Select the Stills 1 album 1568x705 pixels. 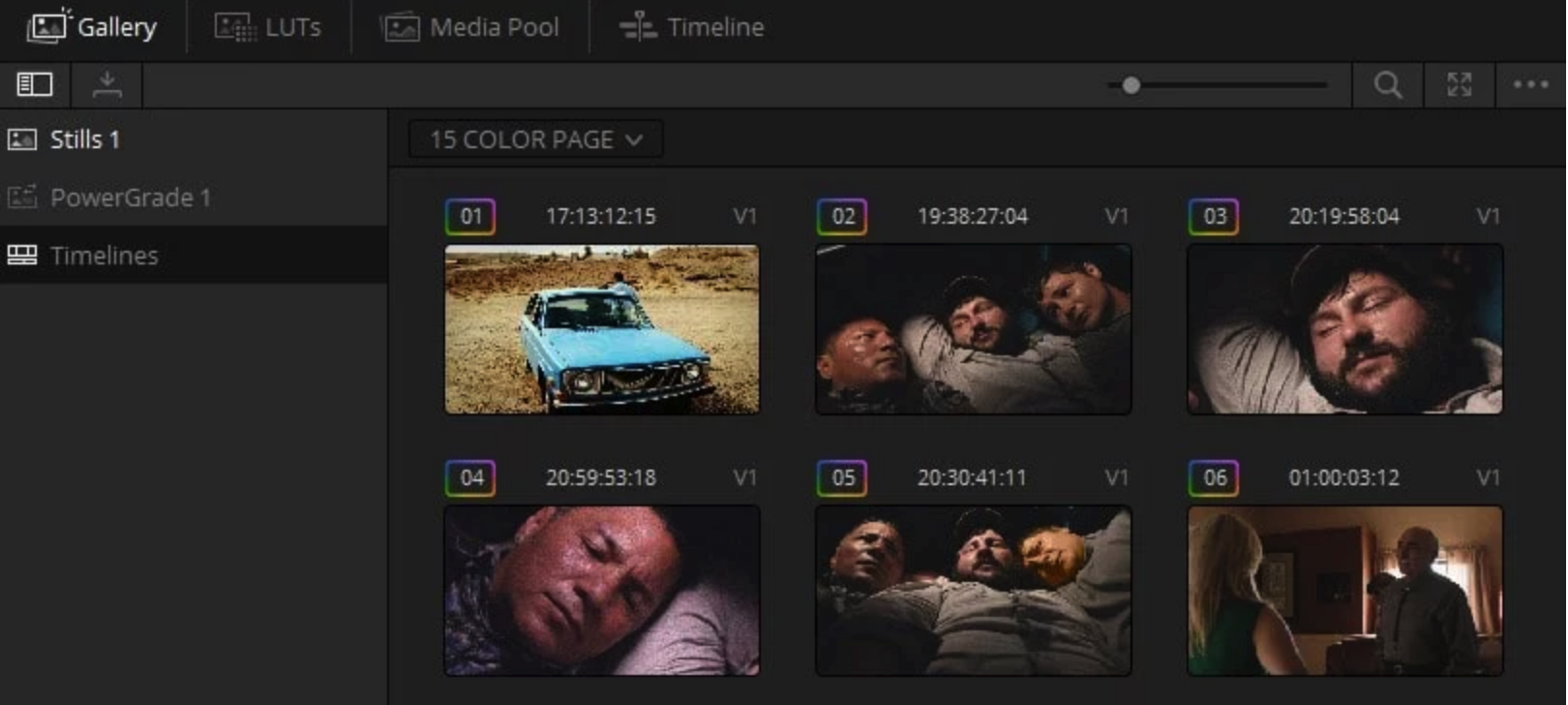click(x=194, y=139)
